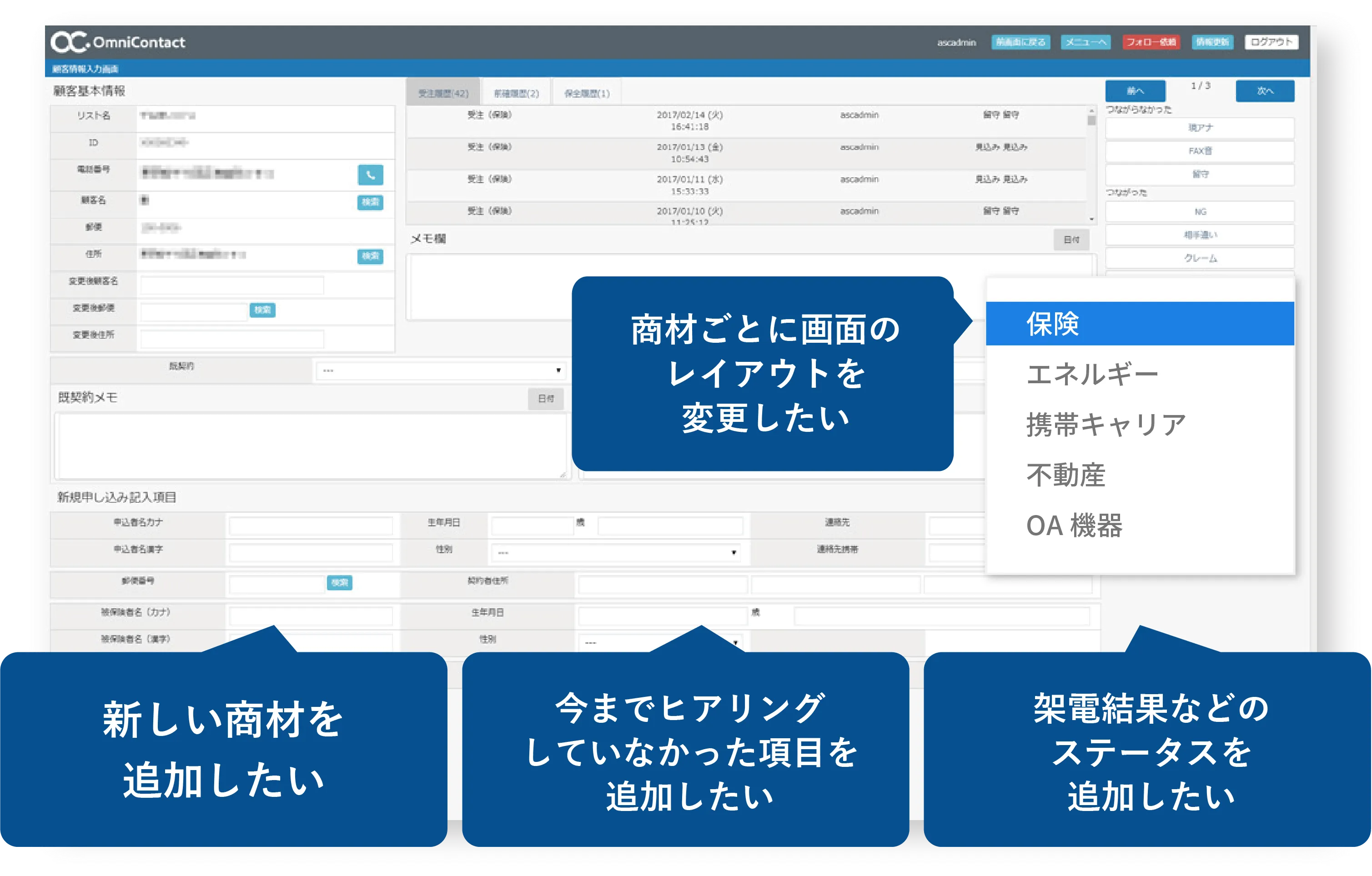This screenshot has height=876, width=1372.
Task: Switch to the 前確履歴(2) tab
Action: pyautogui.click(x=516, y=93)
